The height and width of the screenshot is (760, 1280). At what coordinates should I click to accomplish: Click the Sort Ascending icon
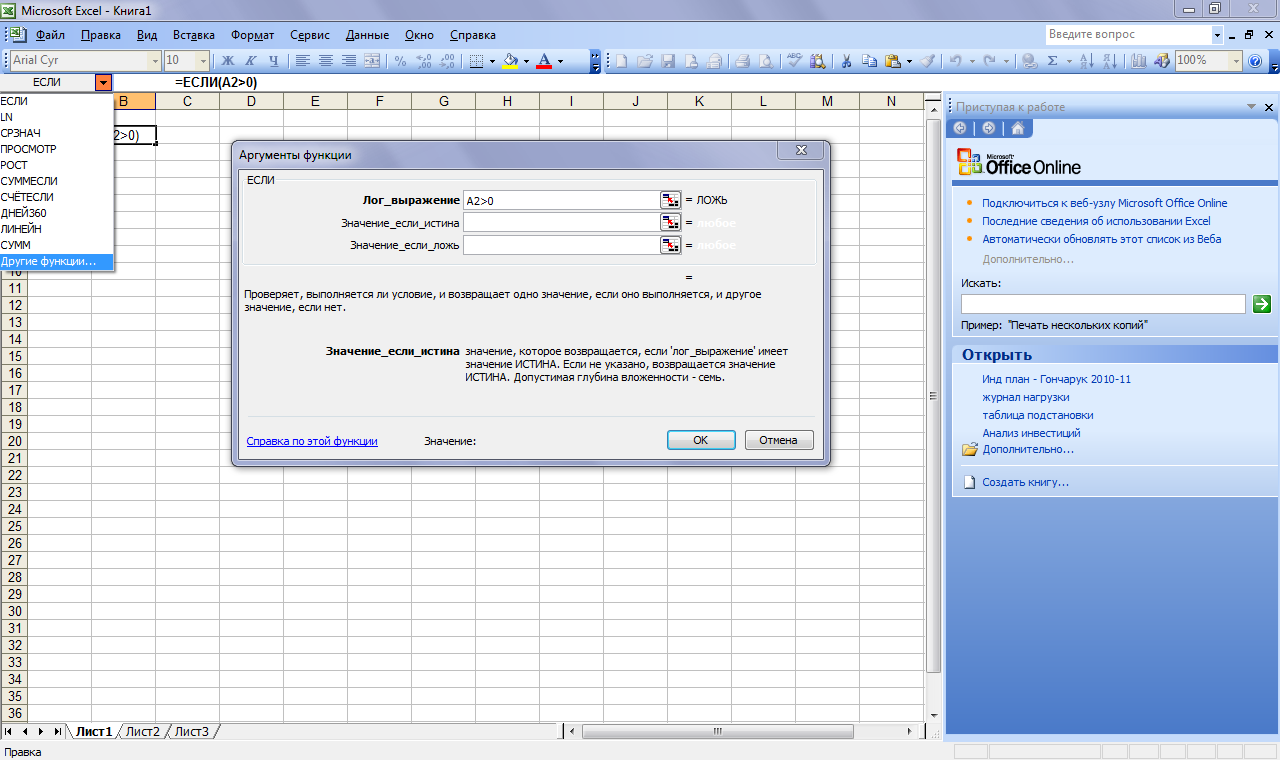point(1087,60)
